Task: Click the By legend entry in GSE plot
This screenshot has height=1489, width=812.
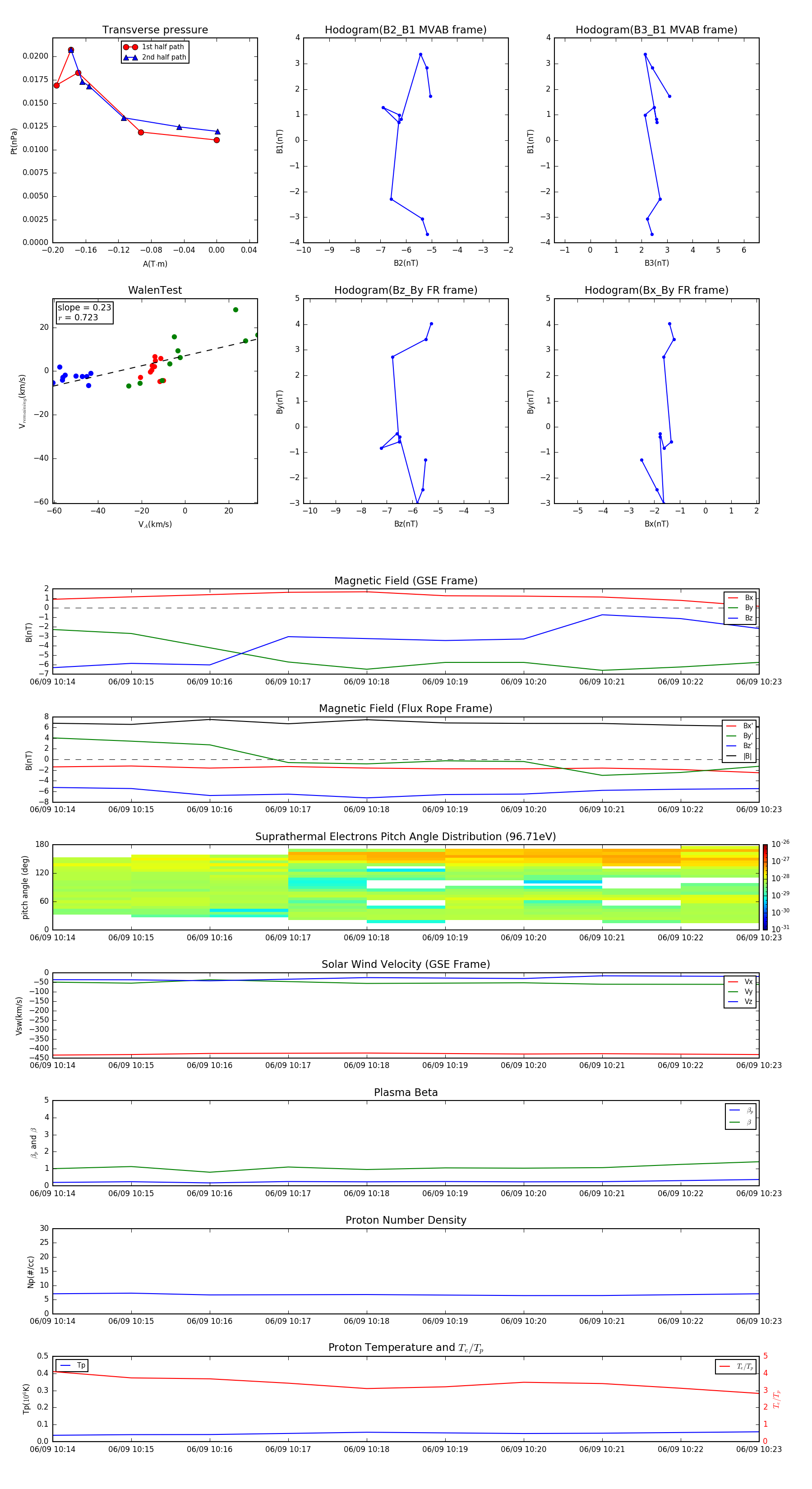Action: (x=740, y=608)
